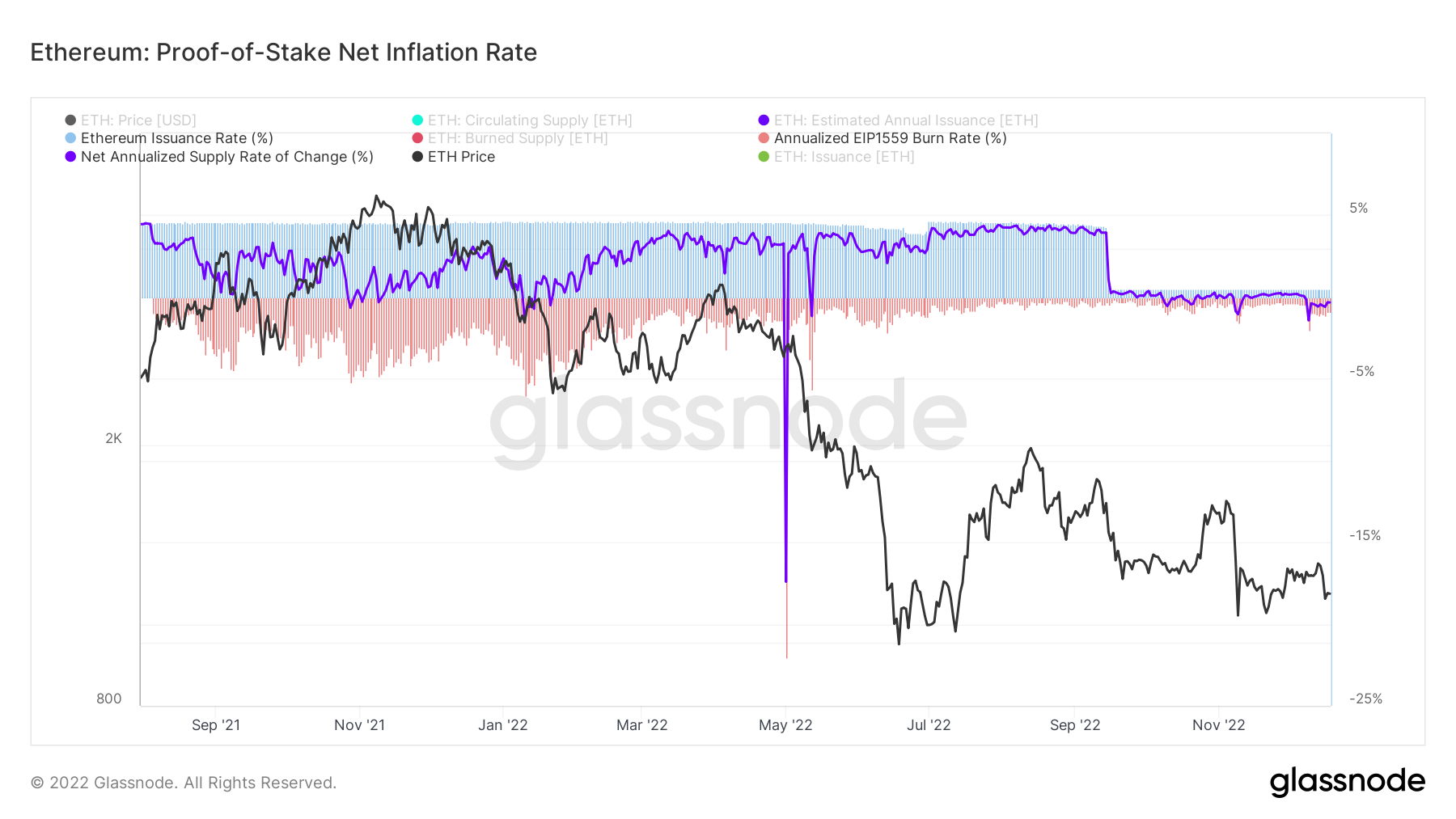1456x819 pixels.
Task: Click the 2K left price axis label
Action: click(113, 438)
